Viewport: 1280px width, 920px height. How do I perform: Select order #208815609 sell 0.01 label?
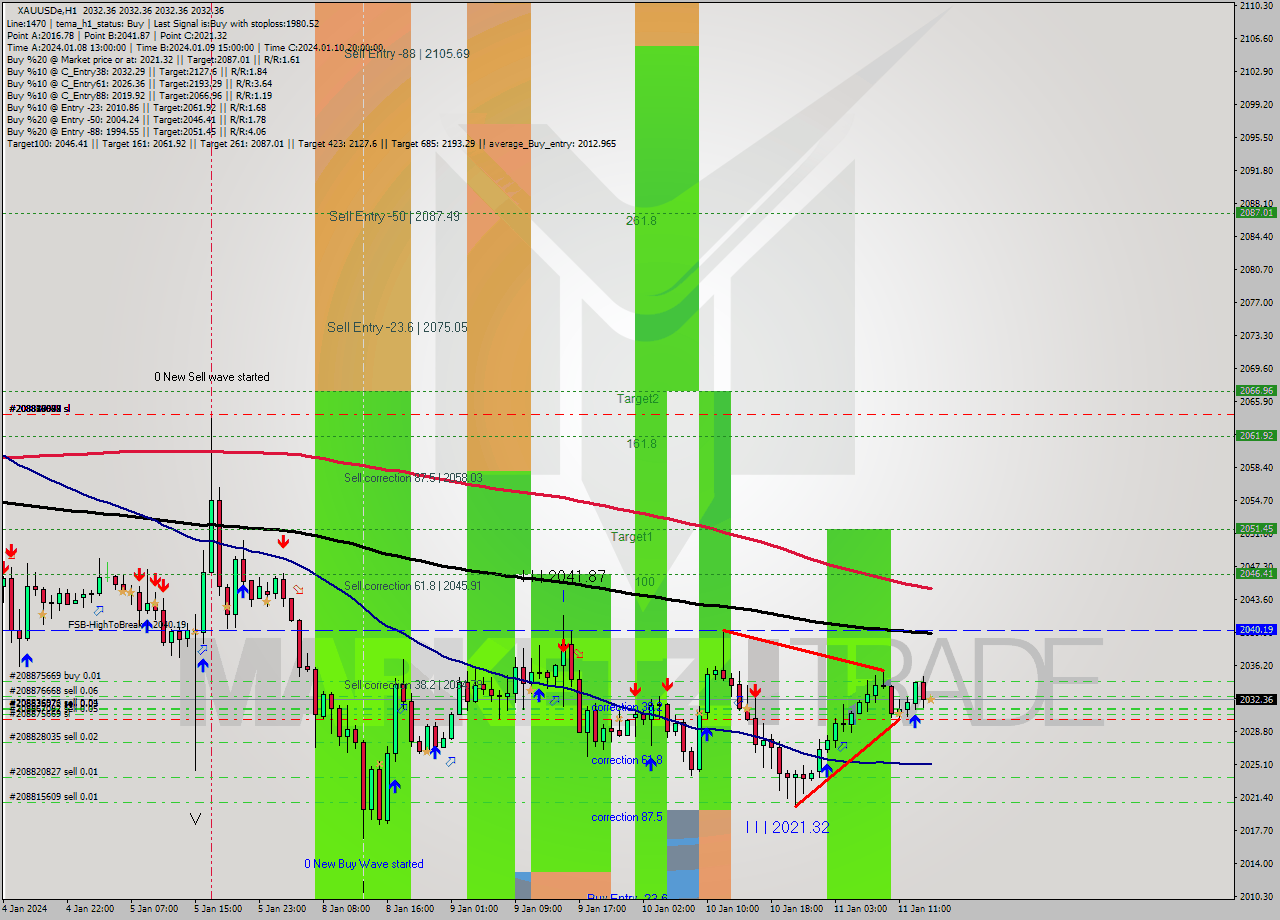pos(54,797)
